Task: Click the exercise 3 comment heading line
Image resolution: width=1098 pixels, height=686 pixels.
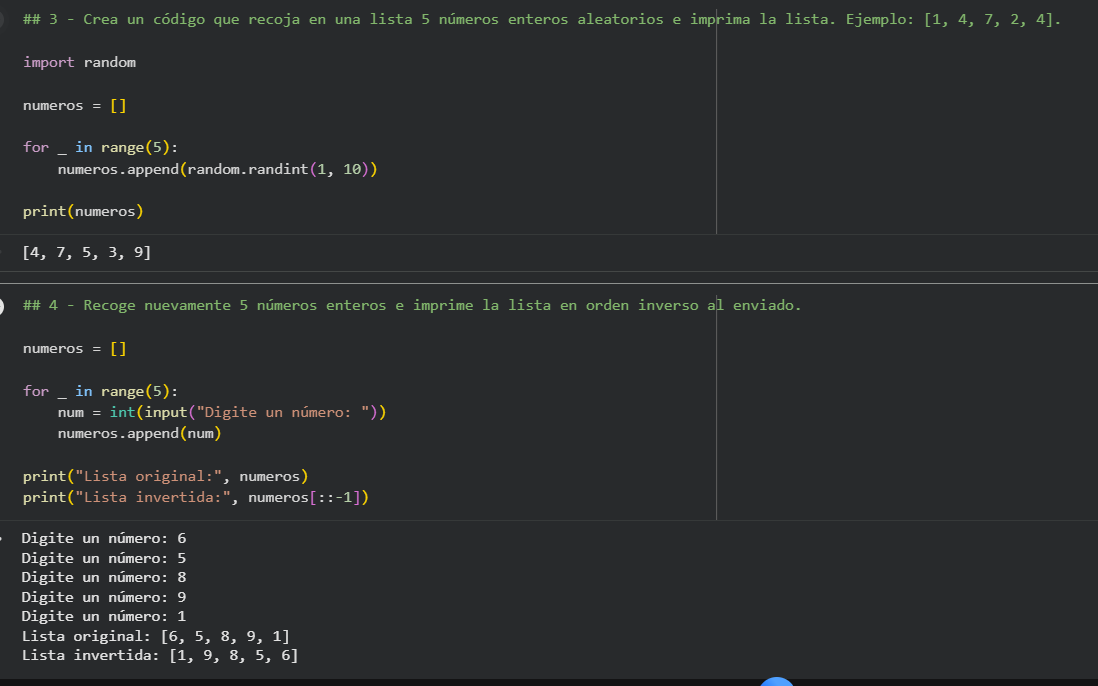Action: [x=541, y=20]
